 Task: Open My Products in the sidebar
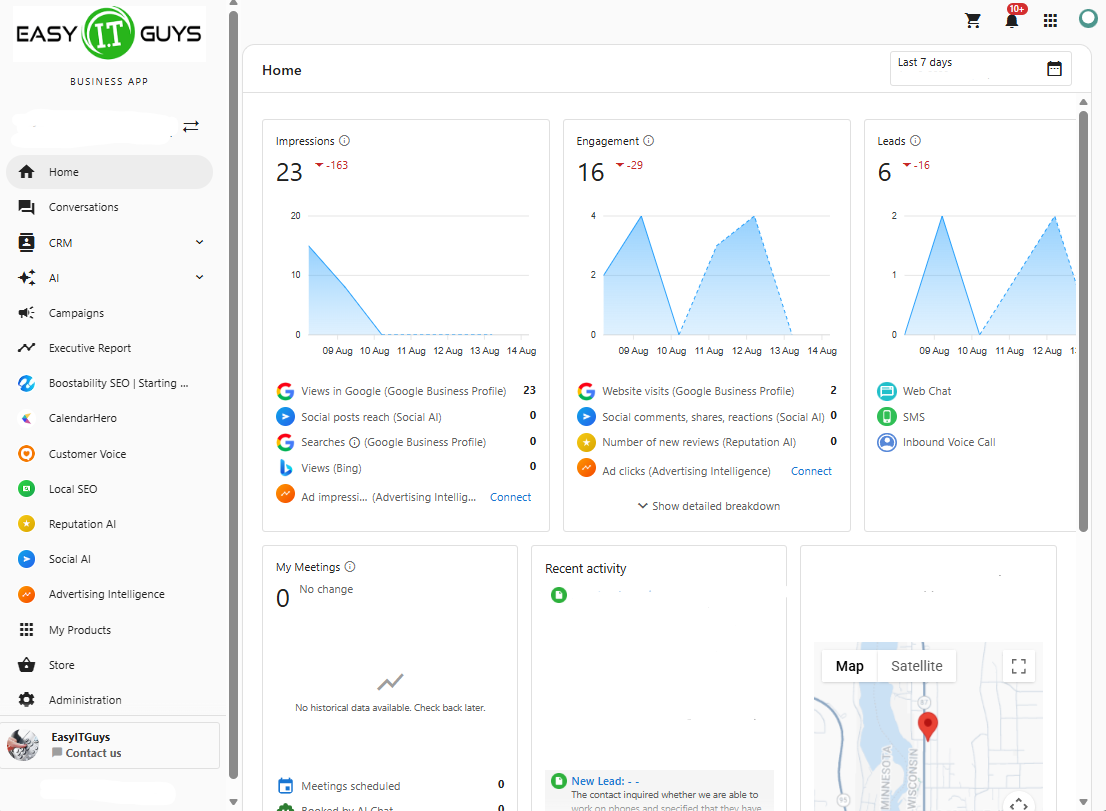(109, 630)
